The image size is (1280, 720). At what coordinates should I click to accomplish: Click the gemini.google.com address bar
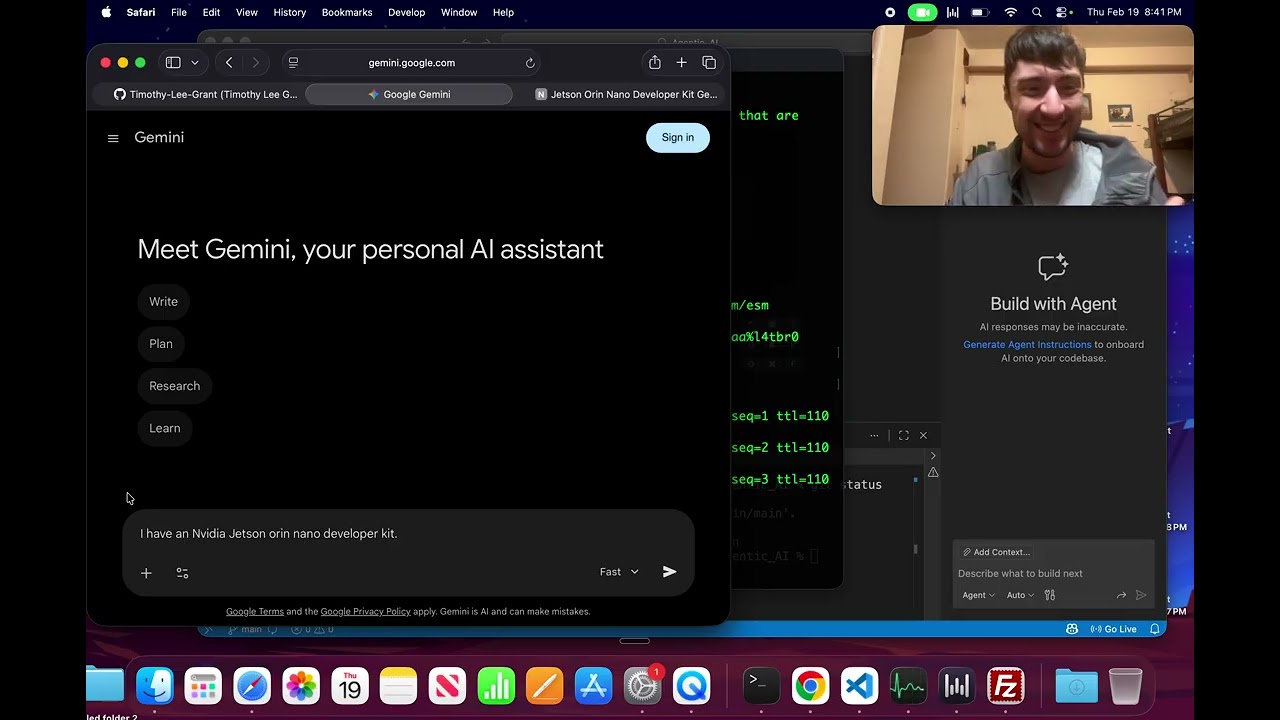pyautogui.click(x=412, y=62)
